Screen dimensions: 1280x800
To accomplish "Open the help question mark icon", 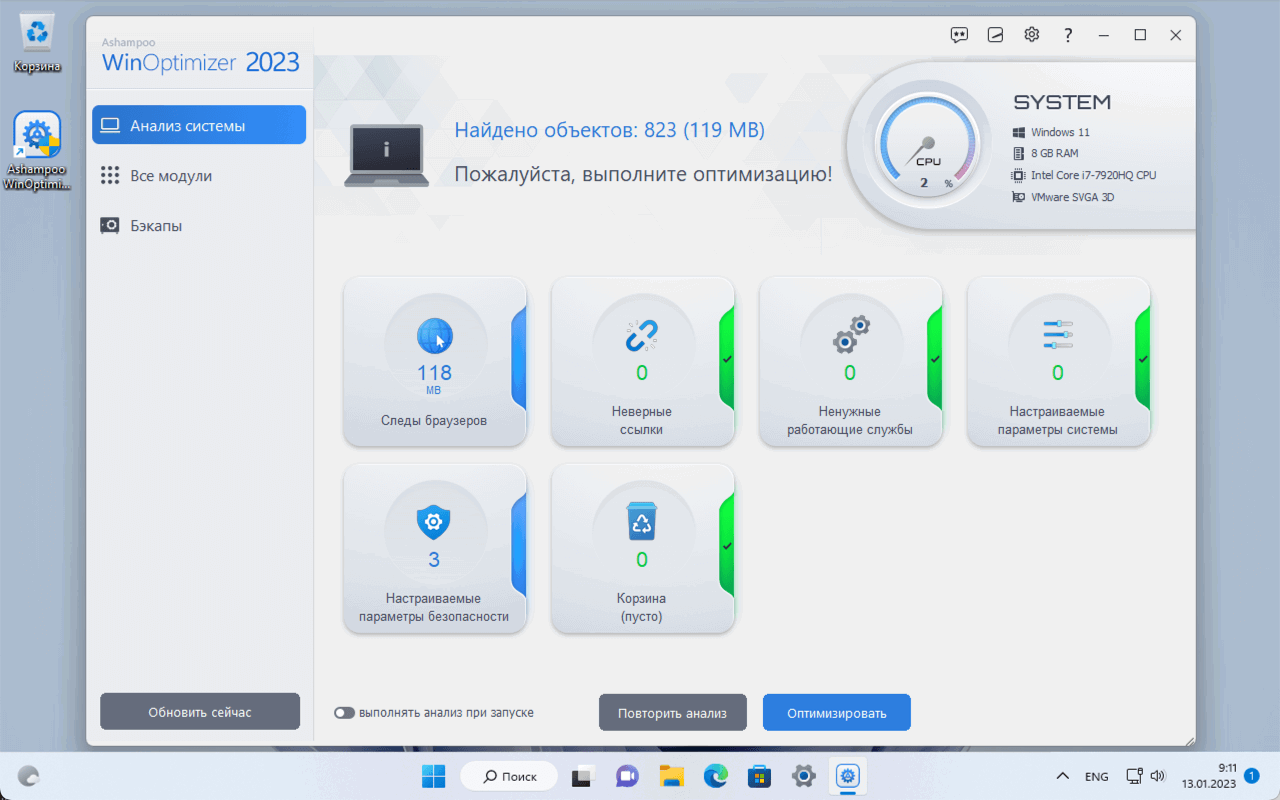I will coord(1068,35).
